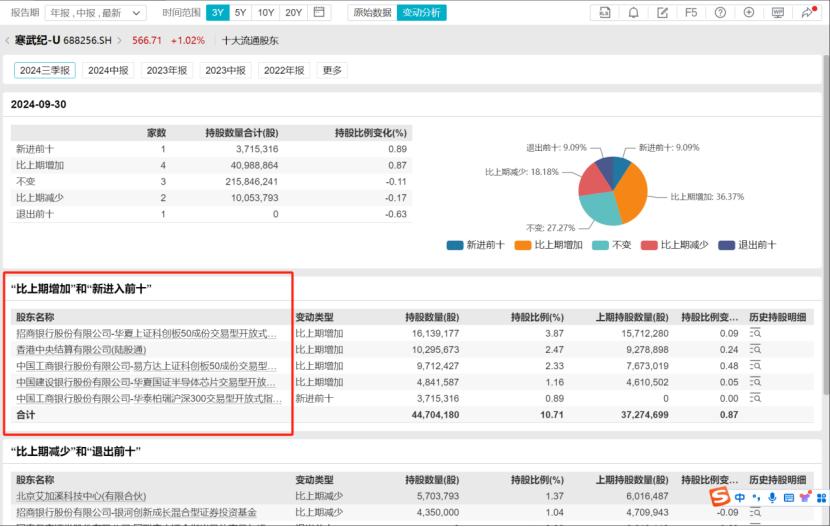Select the 2024中报 tab
830x527 pixels.
click(x=108, y=70)
